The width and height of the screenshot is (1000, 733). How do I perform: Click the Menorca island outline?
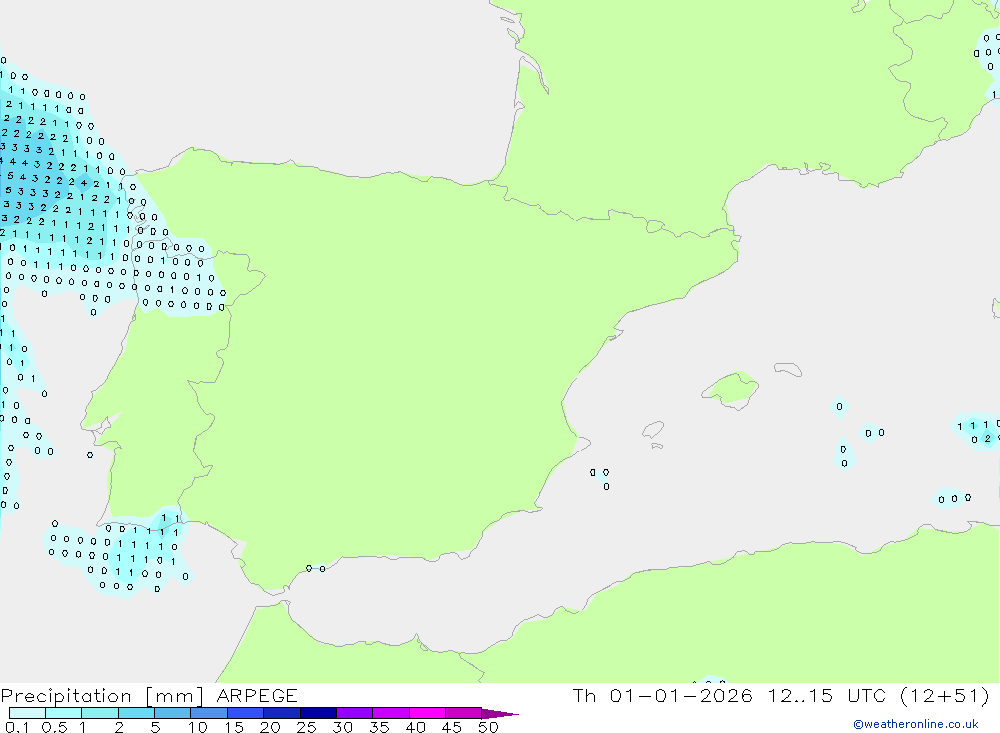(x=788, y=369)
